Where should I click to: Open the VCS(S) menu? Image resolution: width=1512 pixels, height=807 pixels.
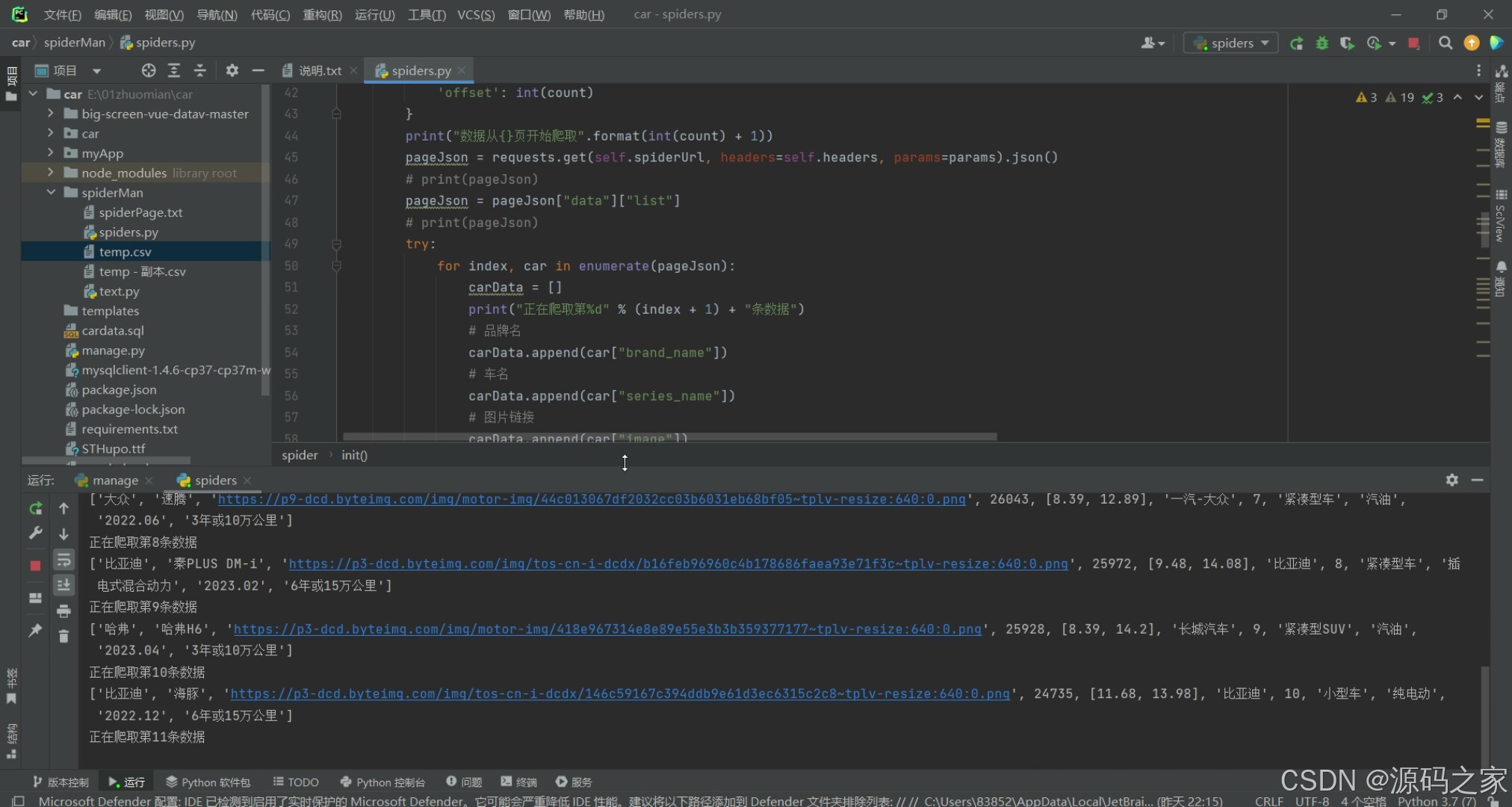tap(475, 15)
